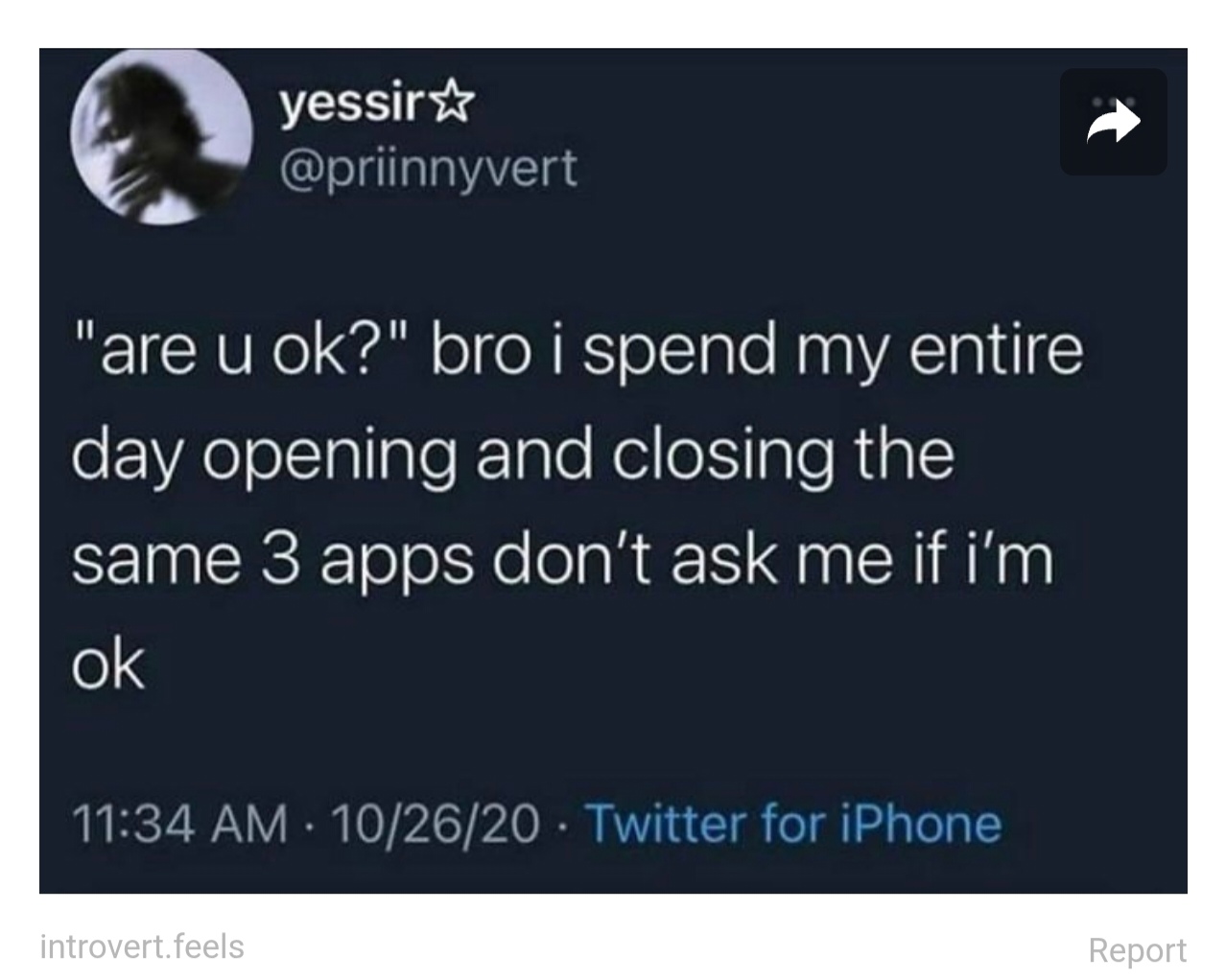Go to the introvert.feels source
This screenshot has width=1226, height=980.
point(142,946)
